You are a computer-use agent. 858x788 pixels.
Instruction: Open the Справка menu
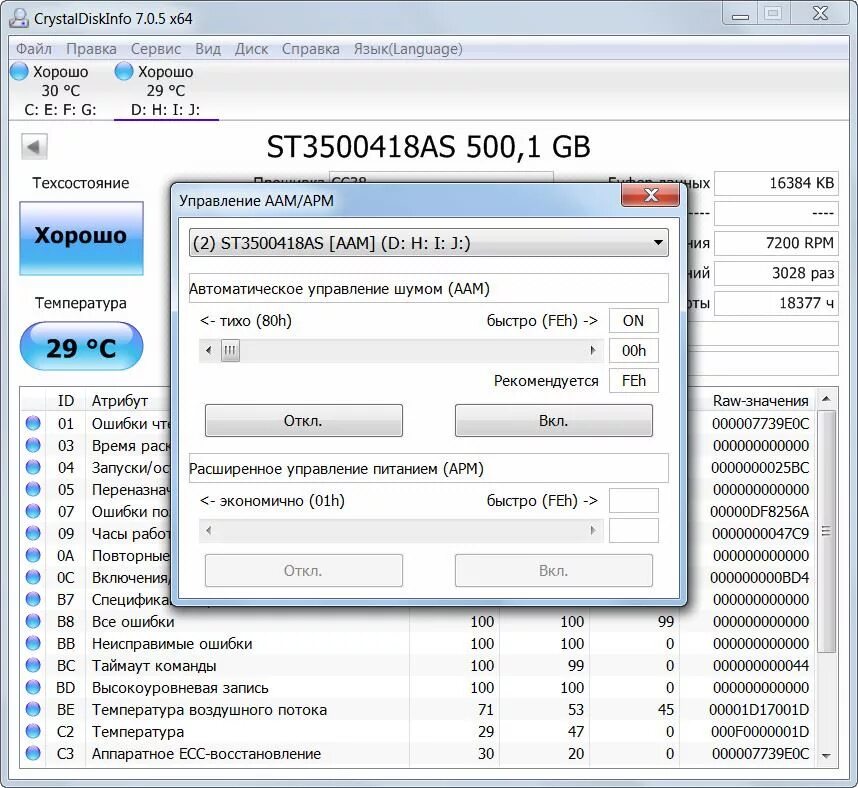coord(310,49)
